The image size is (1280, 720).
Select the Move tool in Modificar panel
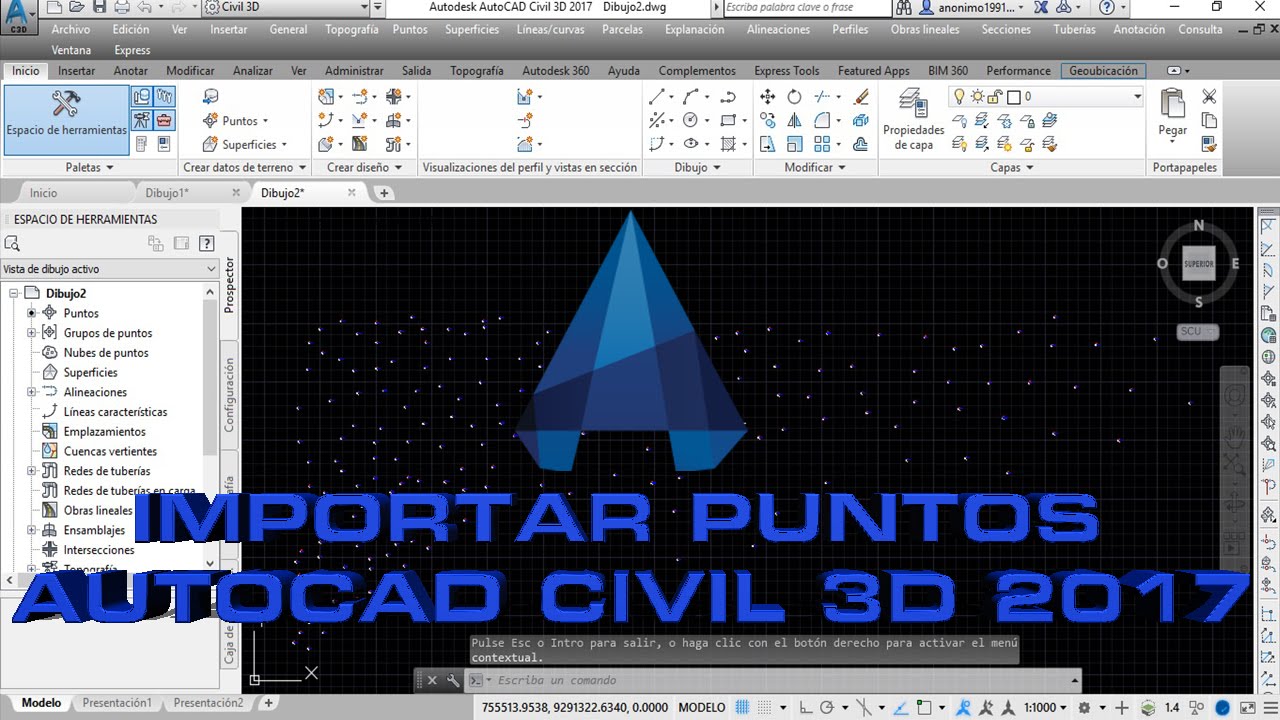pos(768,97)
